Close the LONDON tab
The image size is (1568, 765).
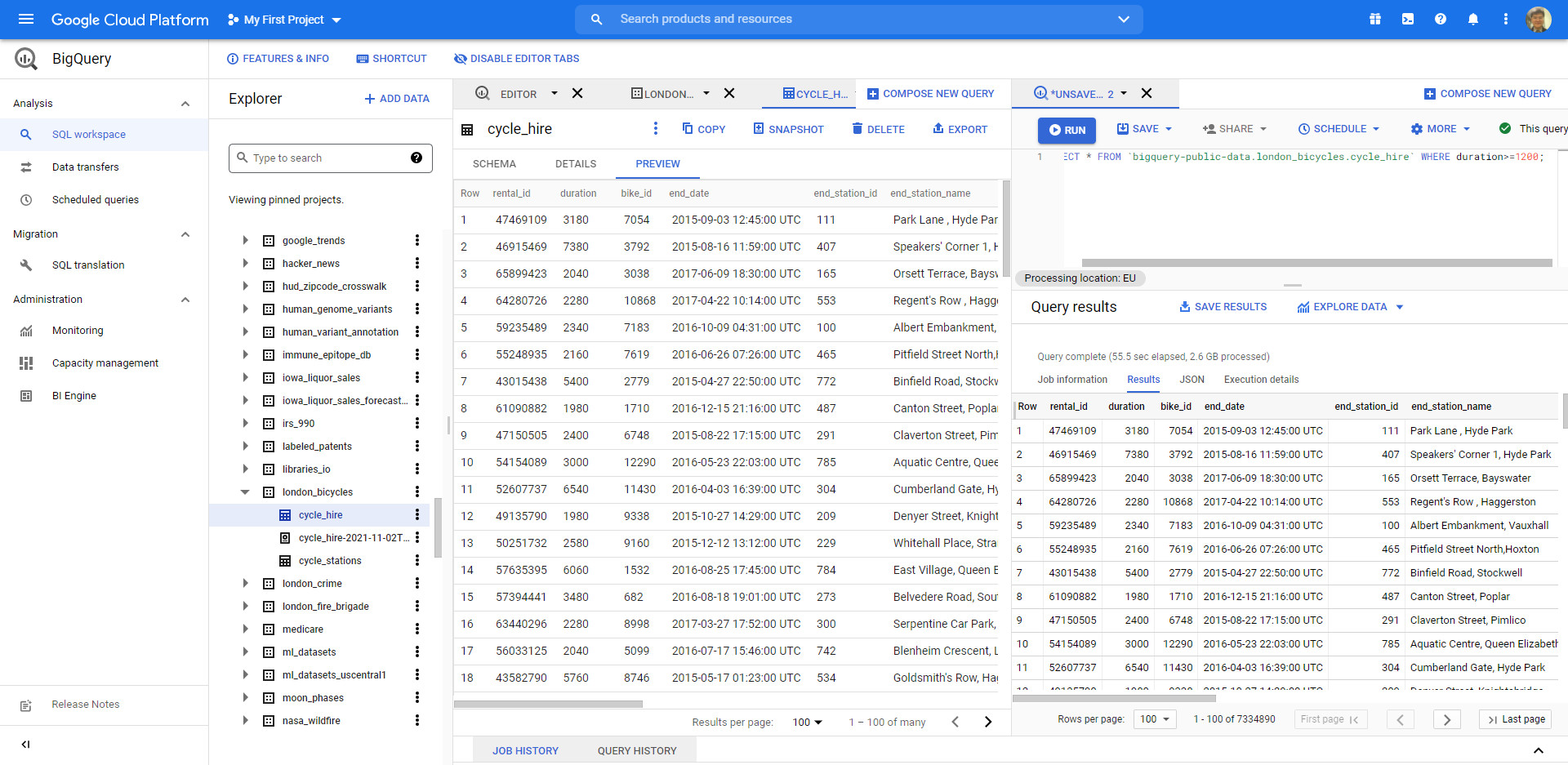[729, 93]
